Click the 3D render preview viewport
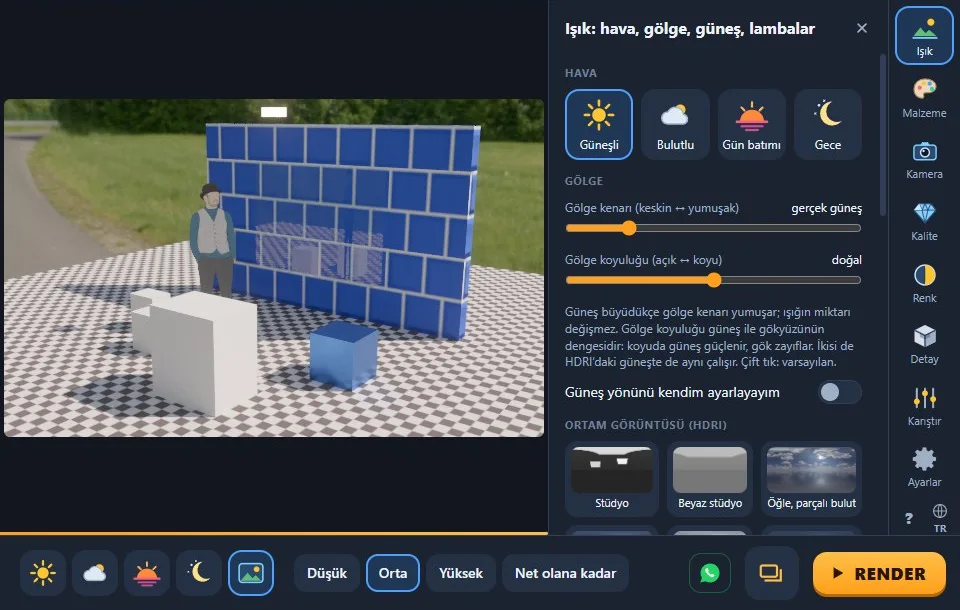The width and height of the screenshot is (960, 610). coord(274,268)
